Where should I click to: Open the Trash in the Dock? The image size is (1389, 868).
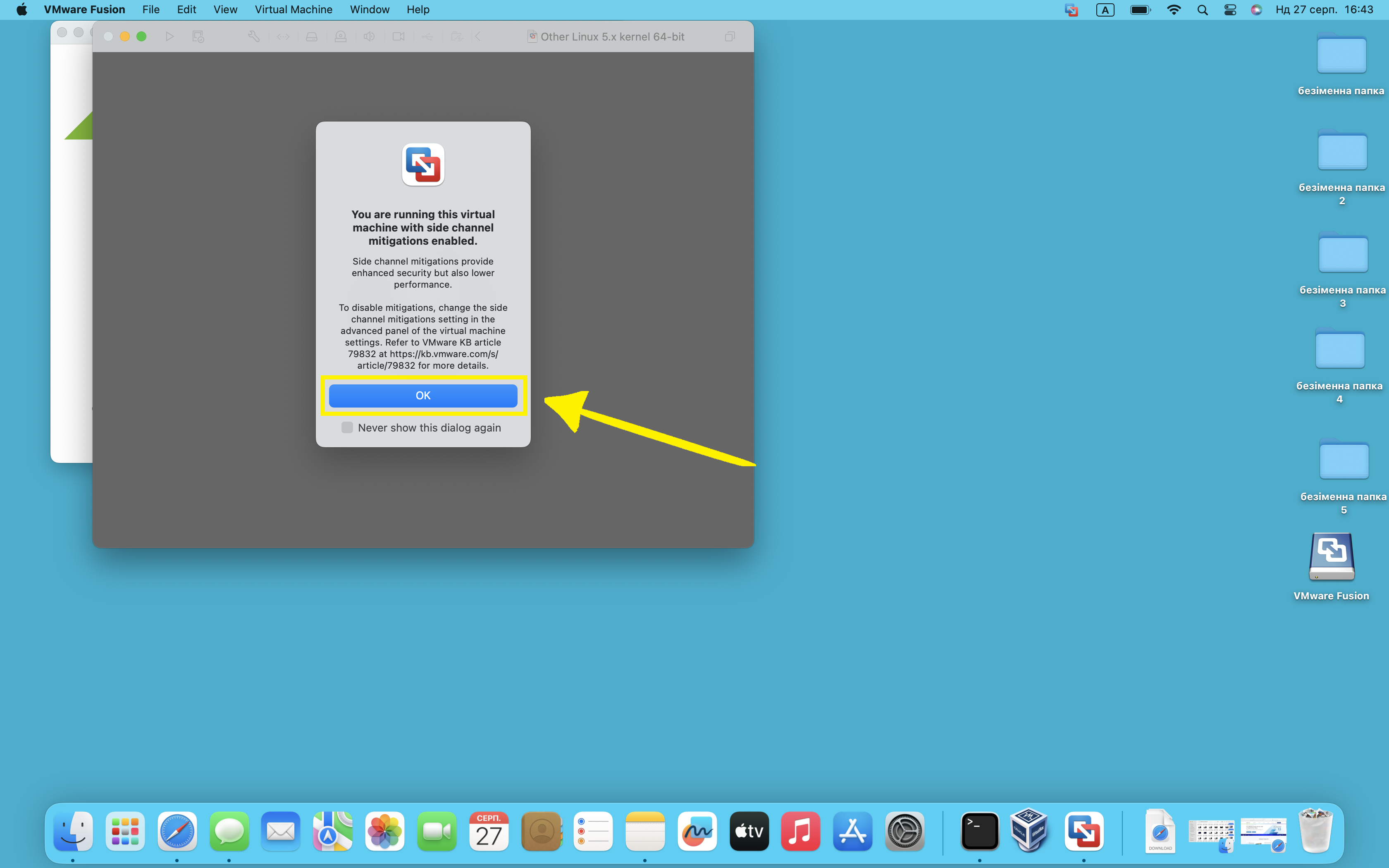pyautogui.click(x=1315, y=831)
